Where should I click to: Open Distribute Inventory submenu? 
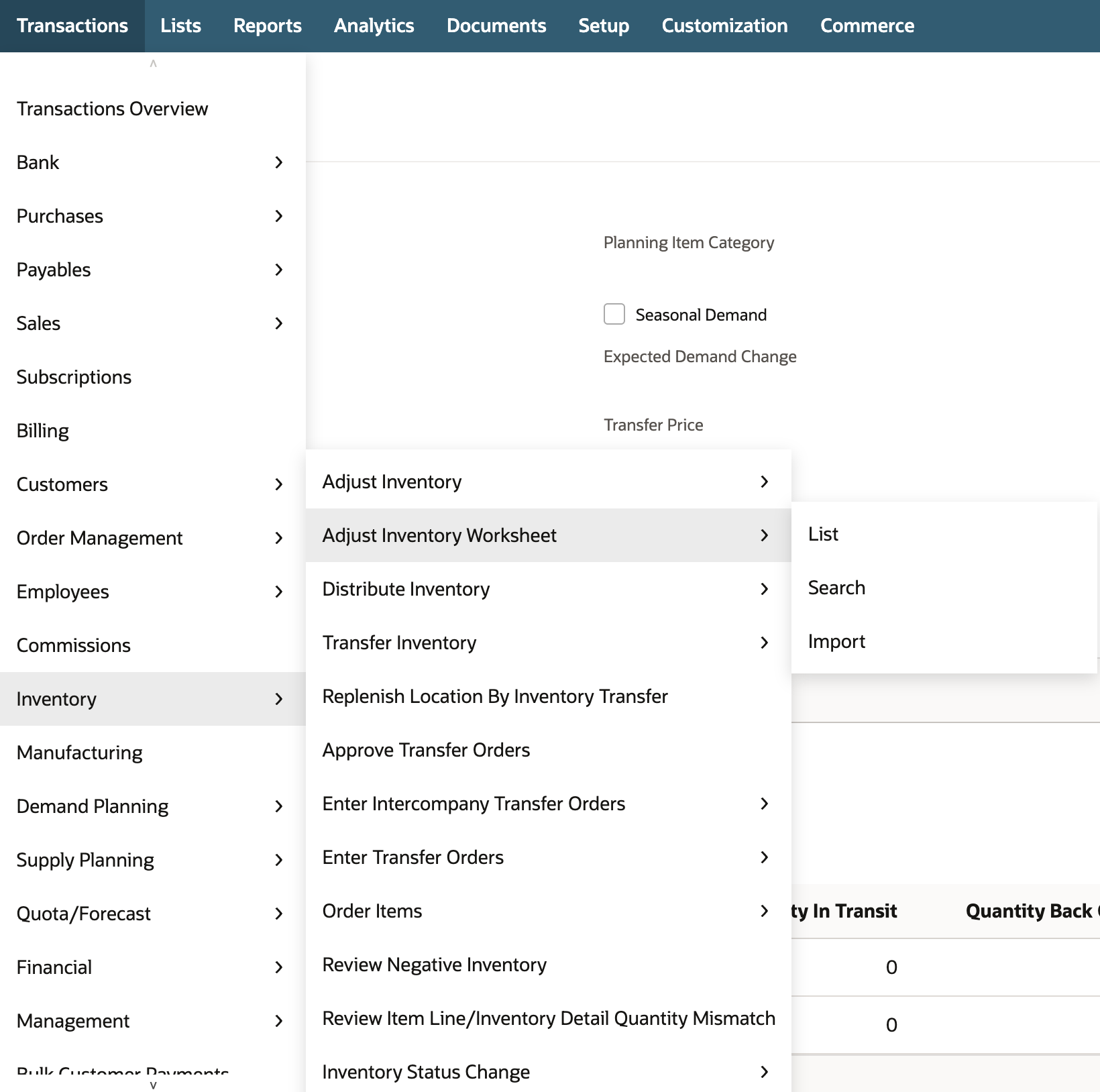coord(549,589)
